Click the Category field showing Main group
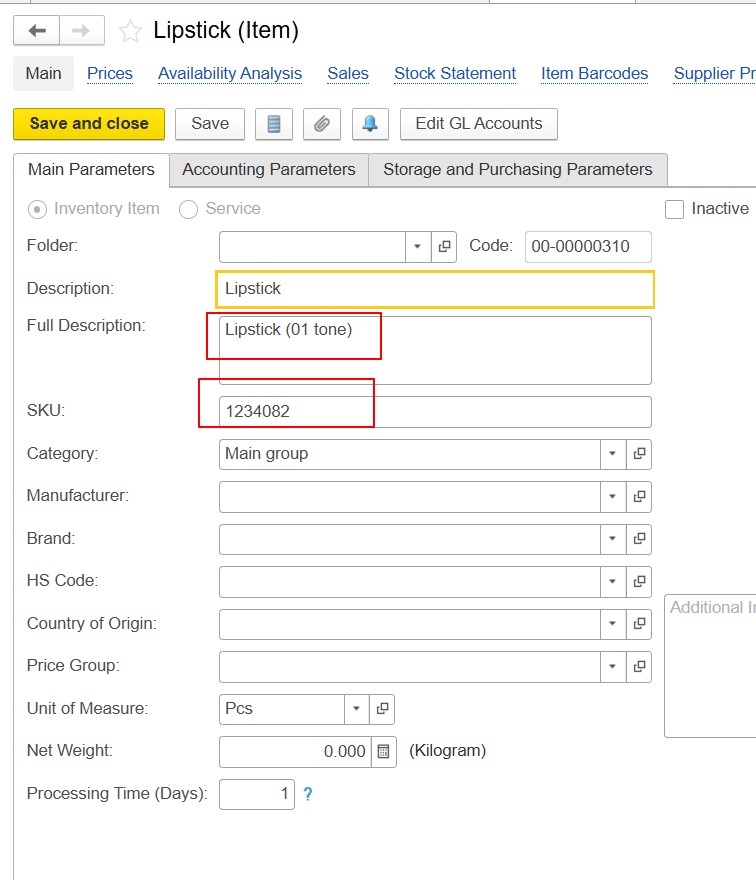756x880 pixels. click(410, 453)
